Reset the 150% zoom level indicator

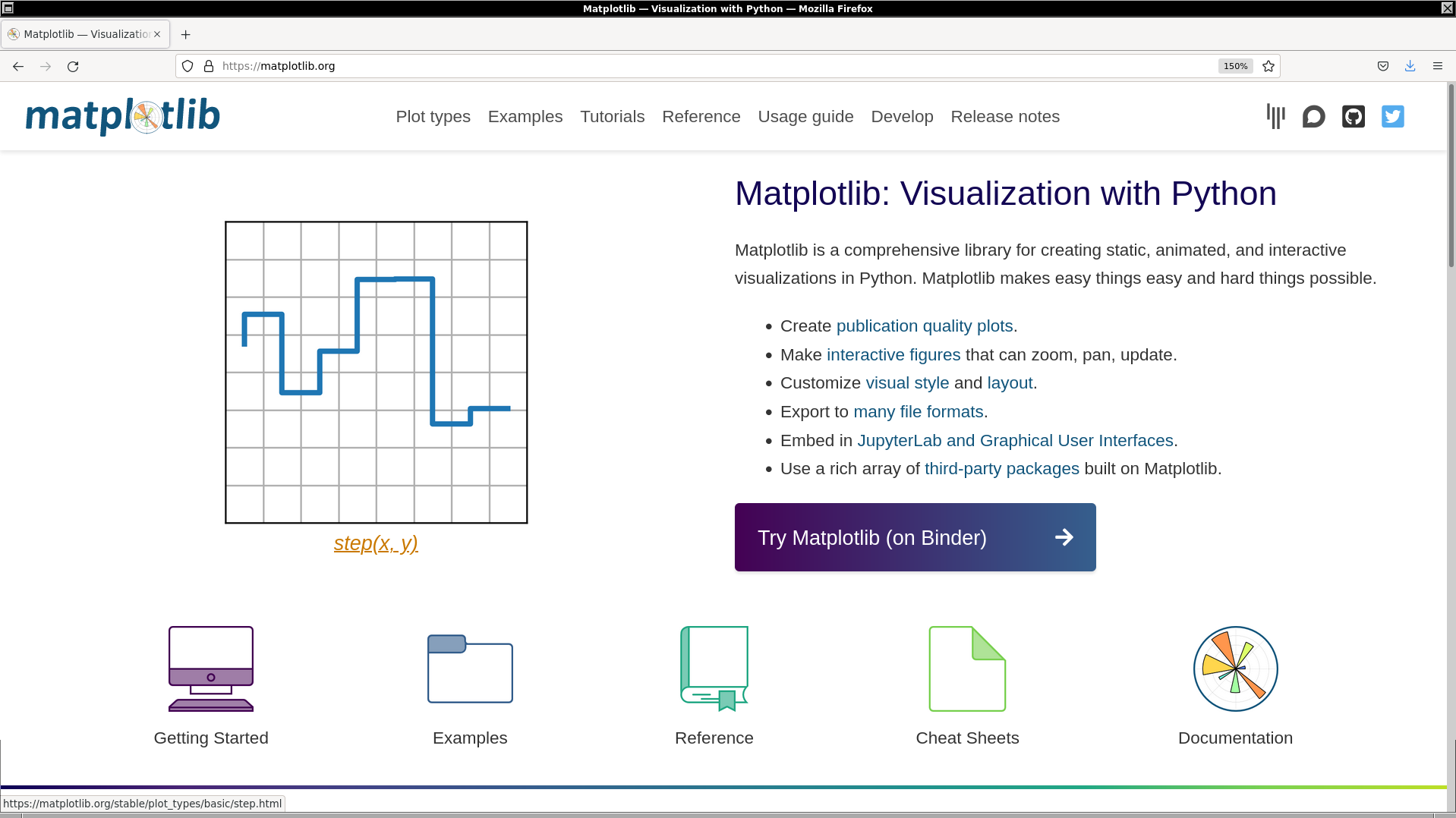(x=1235, y=66)
